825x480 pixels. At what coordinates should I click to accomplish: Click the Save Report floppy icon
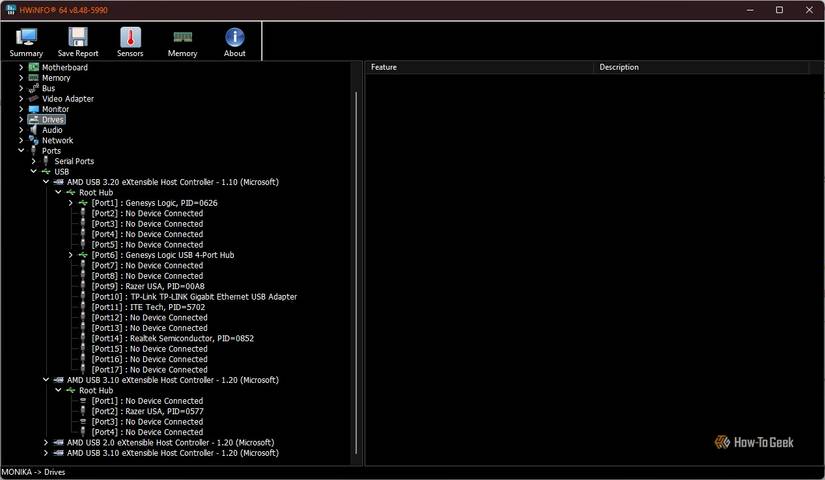[77, 37]
